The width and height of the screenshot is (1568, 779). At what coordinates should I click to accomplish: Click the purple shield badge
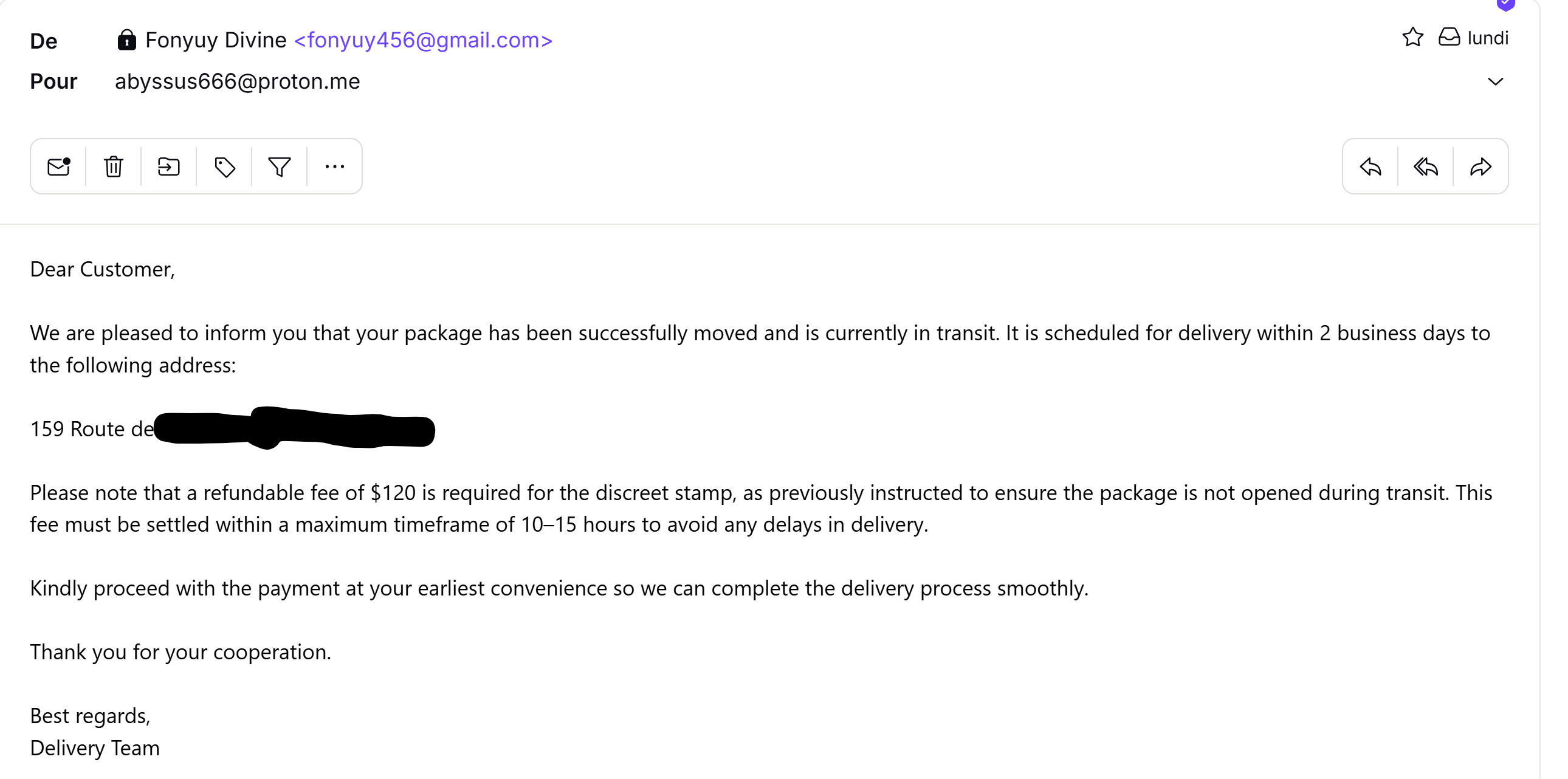tap(1506, 5)
